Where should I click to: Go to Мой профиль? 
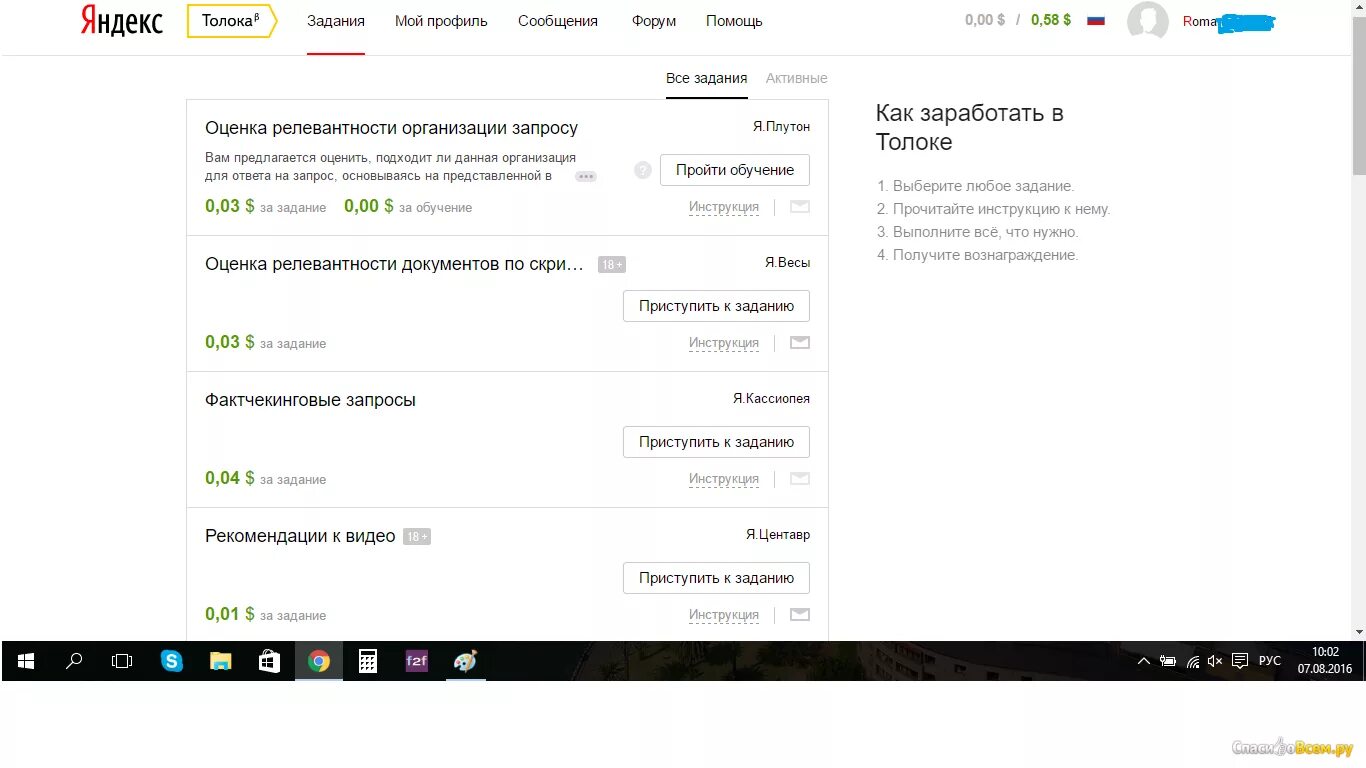(441, 21)
